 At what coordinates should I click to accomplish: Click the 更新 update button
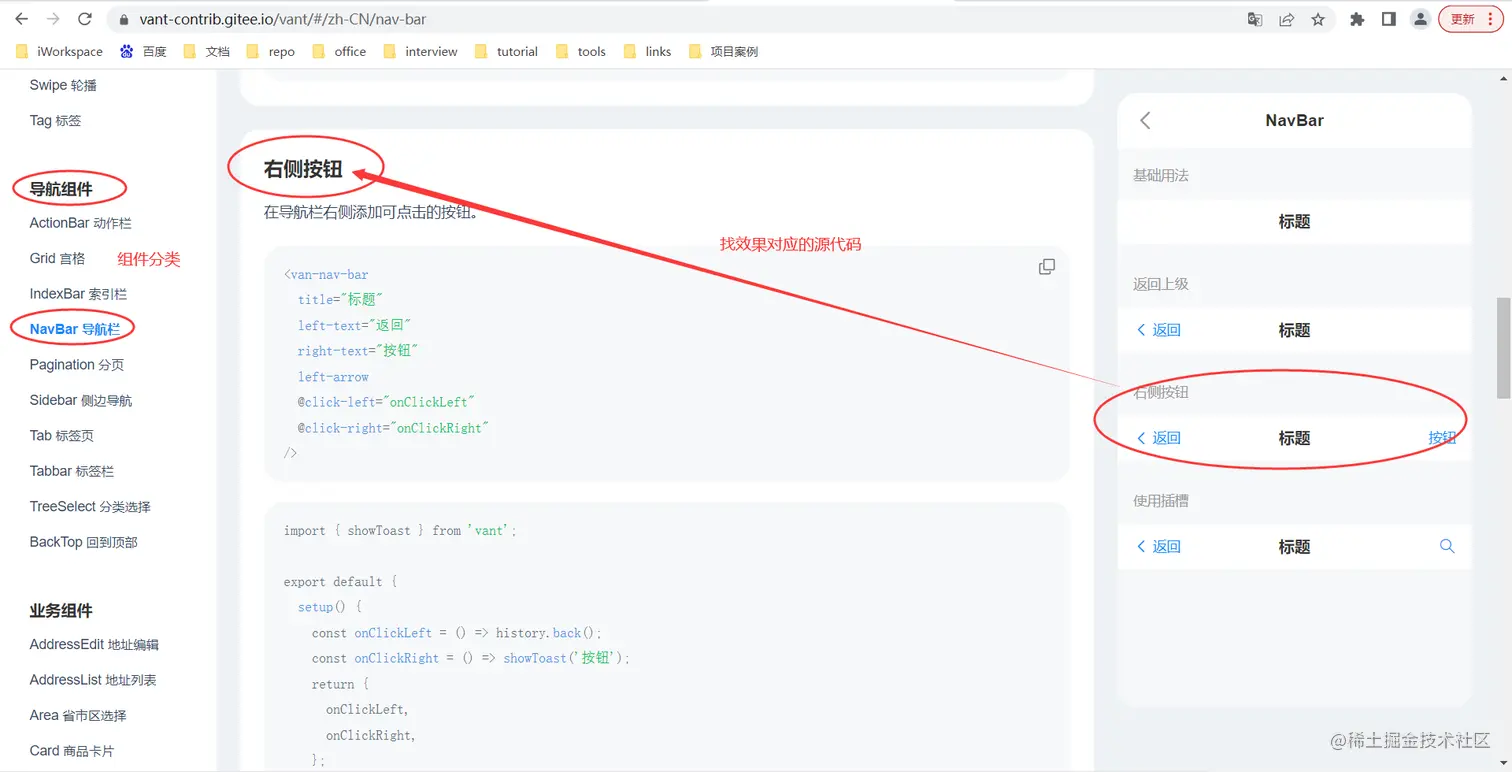click(x=1463, y=19)
